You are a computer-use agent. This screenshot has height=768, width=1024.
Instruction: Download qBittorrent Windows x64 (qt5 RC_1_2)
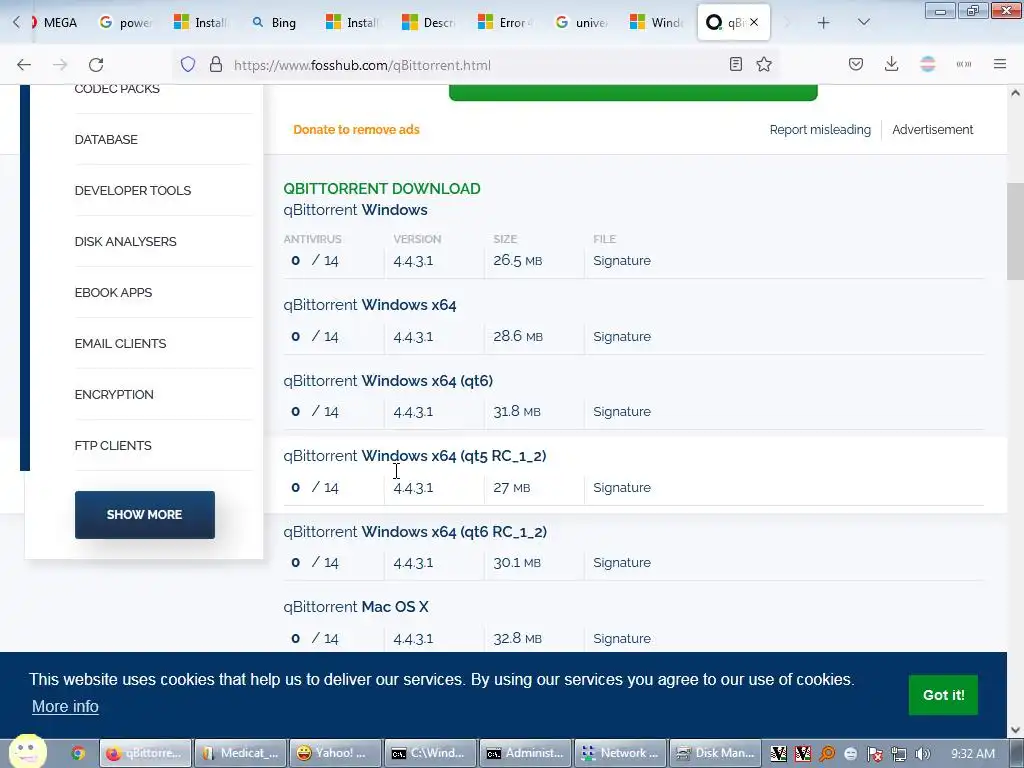pyautogui.click(x=415, y=456)
